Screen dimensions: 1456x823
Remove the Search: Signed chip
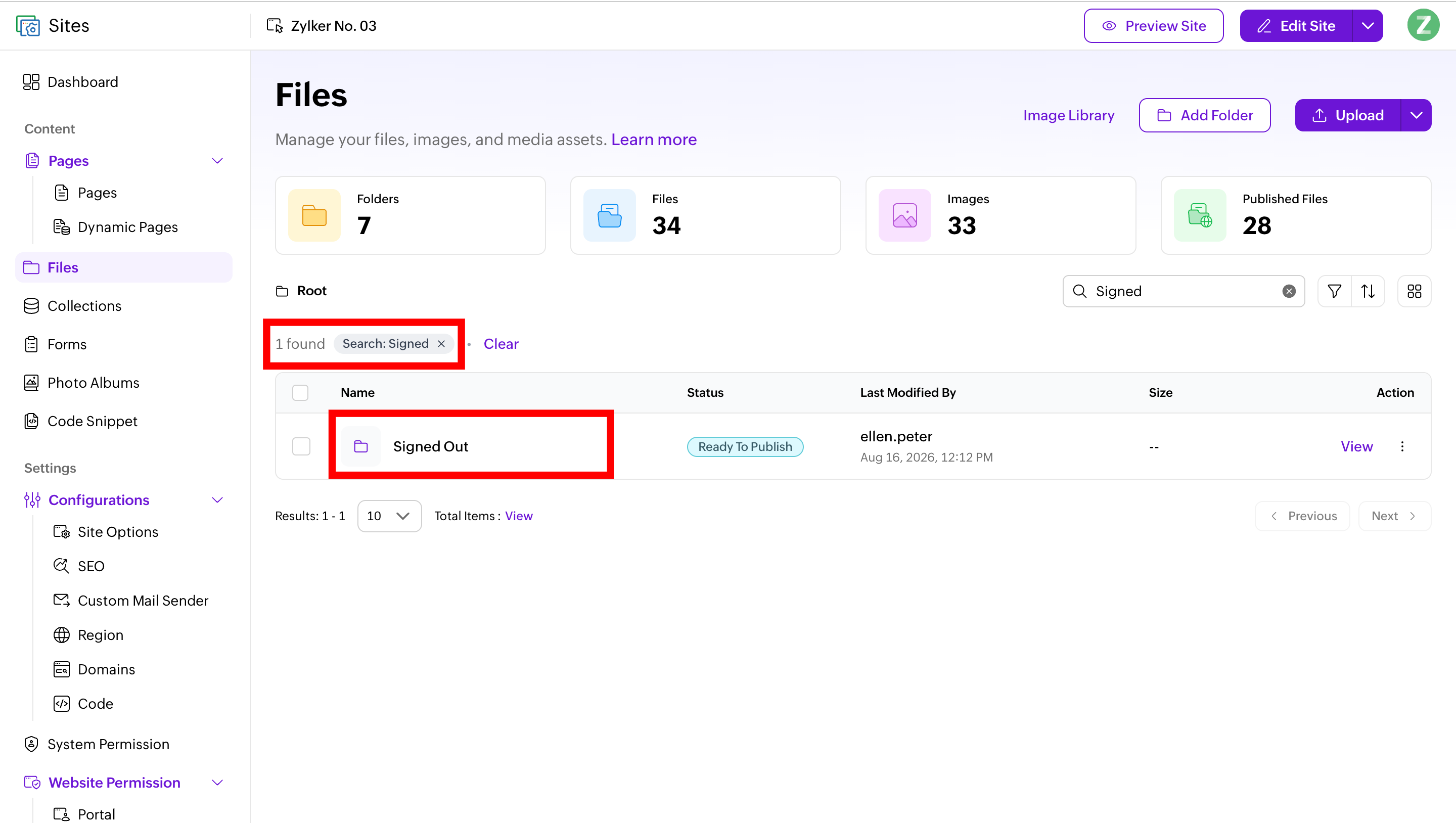click(441, 344)
